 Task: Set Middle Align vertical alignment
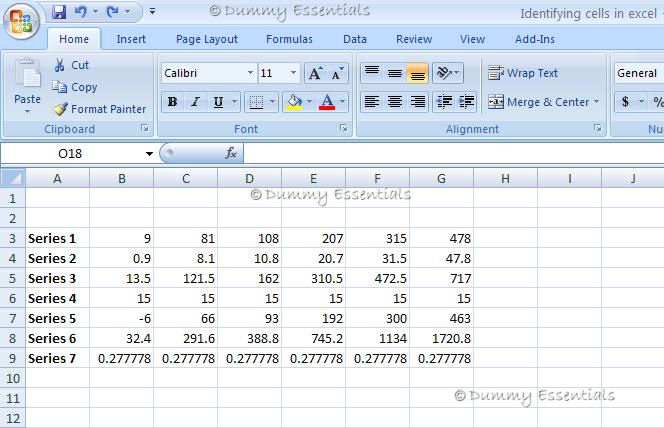click(x=395, y=73)
